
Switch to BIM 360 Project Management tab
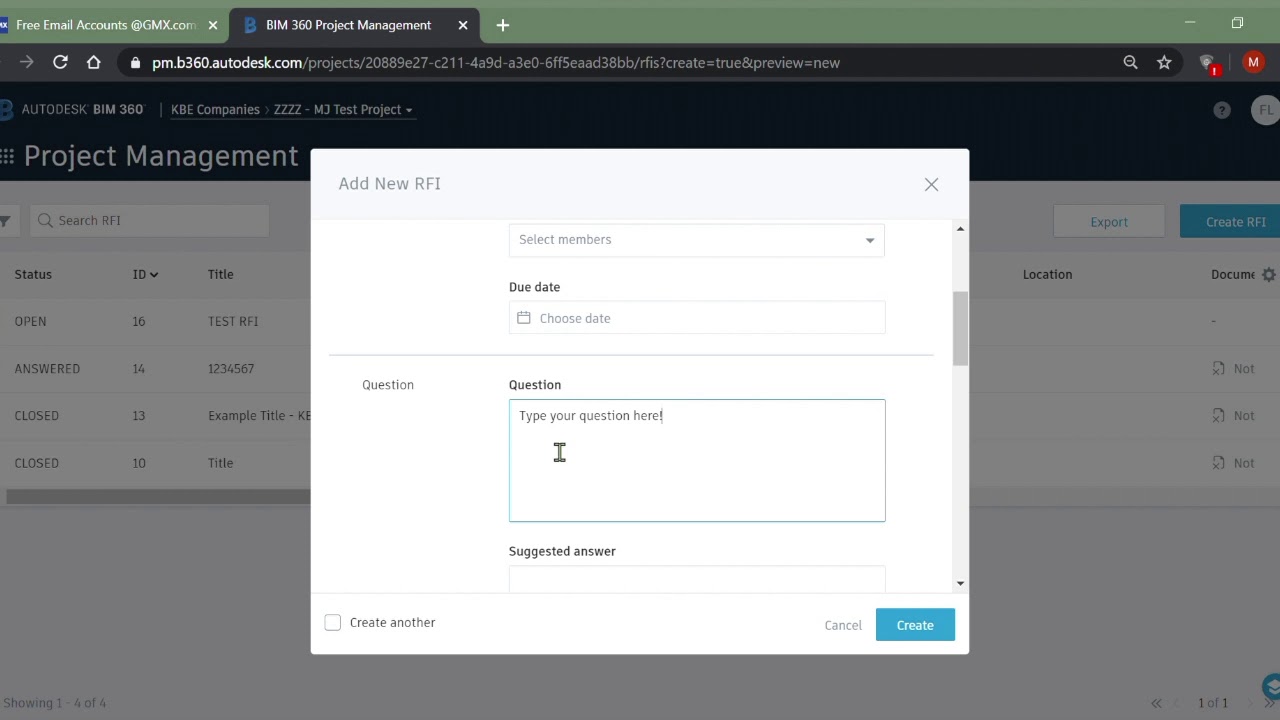(x=354, y=25)
